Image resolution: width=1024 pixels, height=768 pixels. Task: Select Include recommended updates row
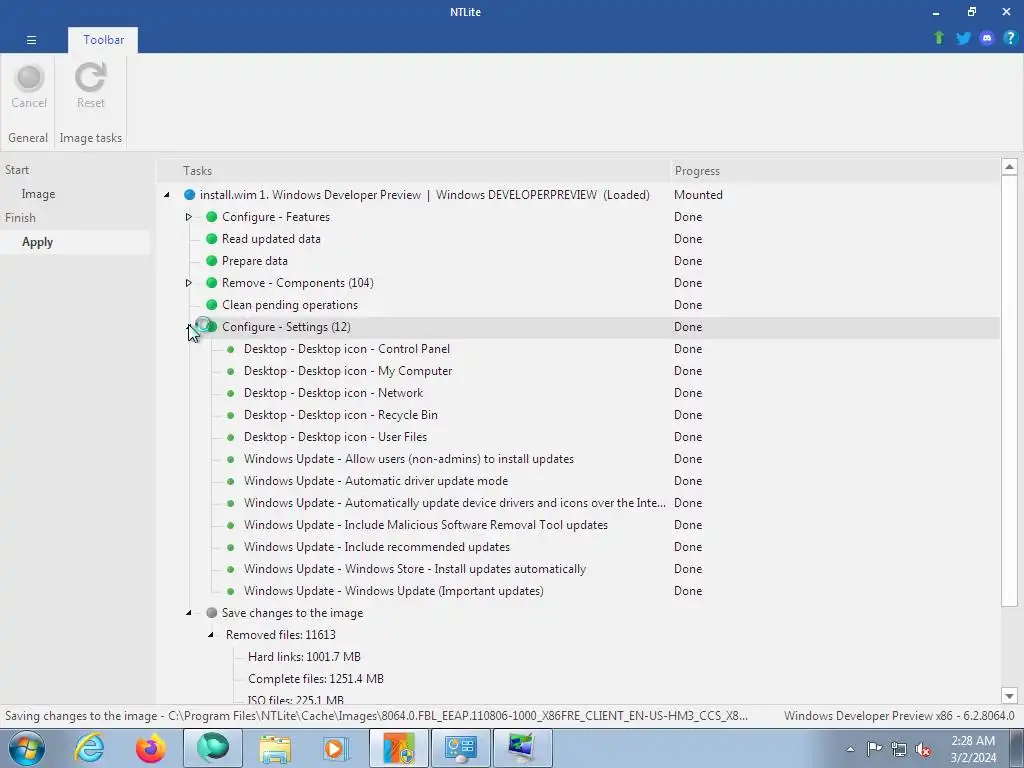click(x=376, y=547)
